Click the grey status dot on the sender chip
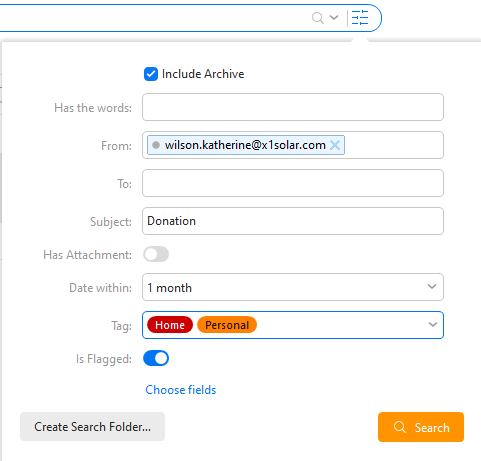481x461 pixels. pyautogui.click(x=156, y=145)
